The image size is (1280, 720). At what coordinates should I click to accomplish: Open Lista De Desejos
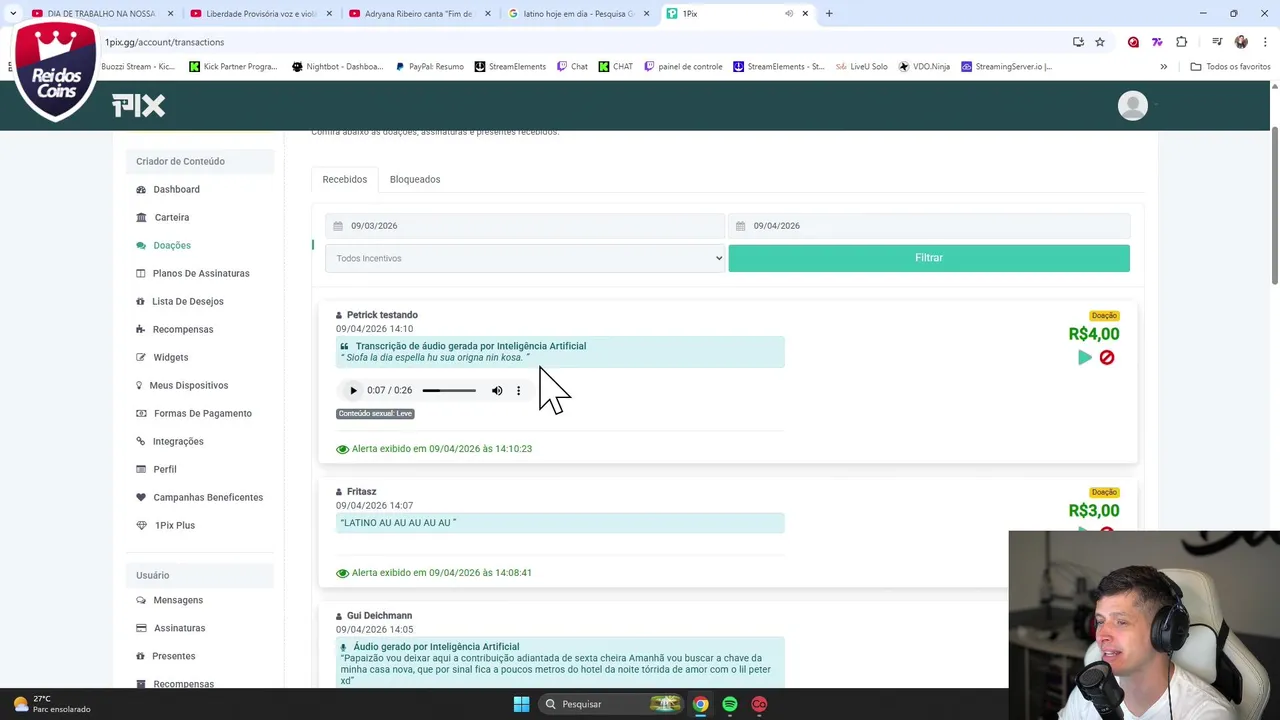[x=188, y=301]
